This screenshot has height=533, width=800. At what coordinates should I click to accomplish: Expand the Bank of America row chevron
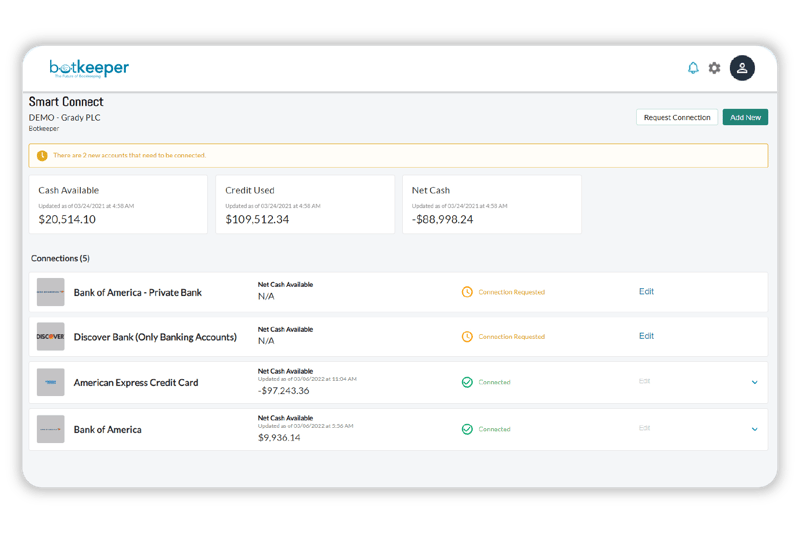(755, 429)
